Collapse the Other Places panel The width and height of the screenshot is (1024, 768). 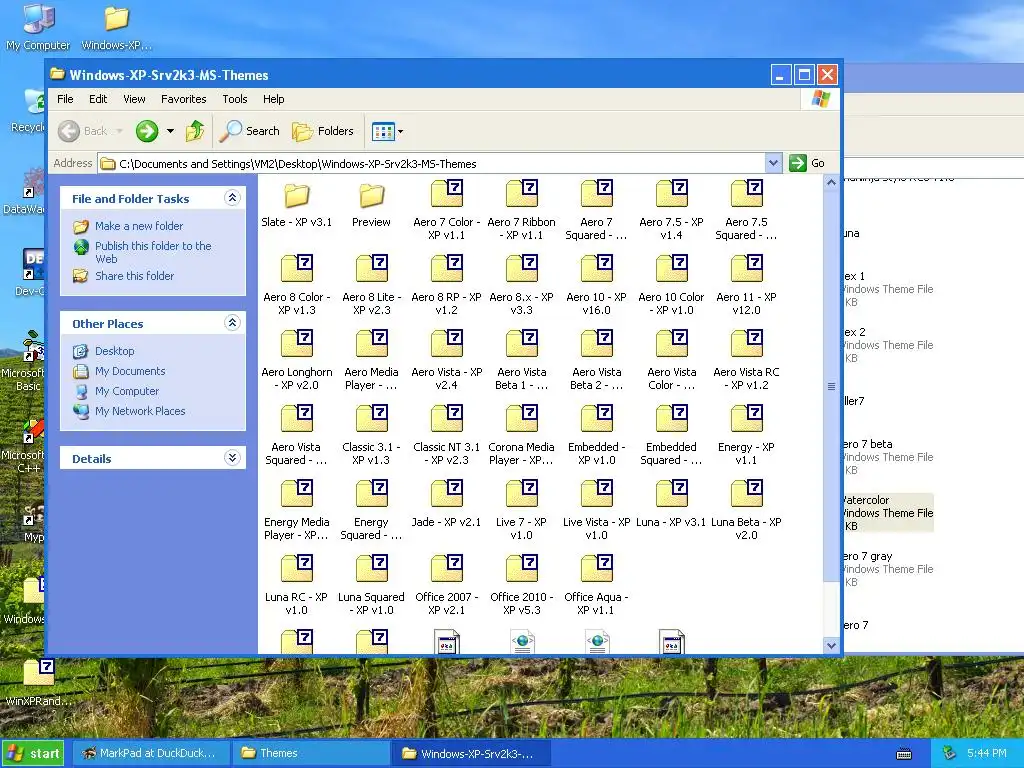232,323
